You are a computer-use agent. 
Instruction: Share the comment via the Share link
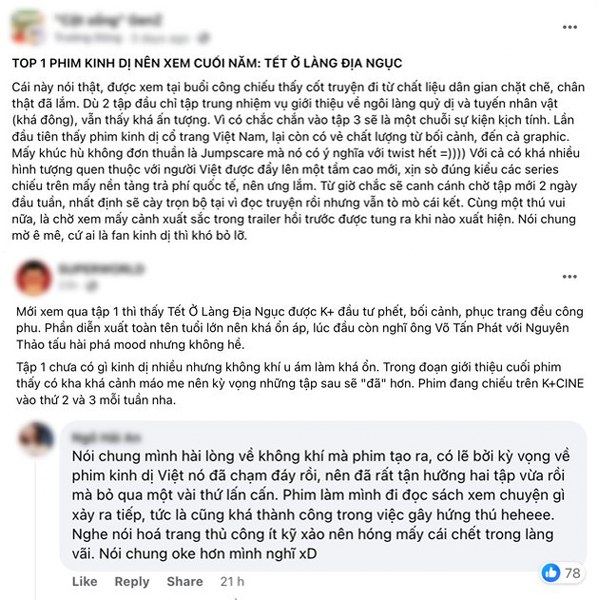coord(185,581)
